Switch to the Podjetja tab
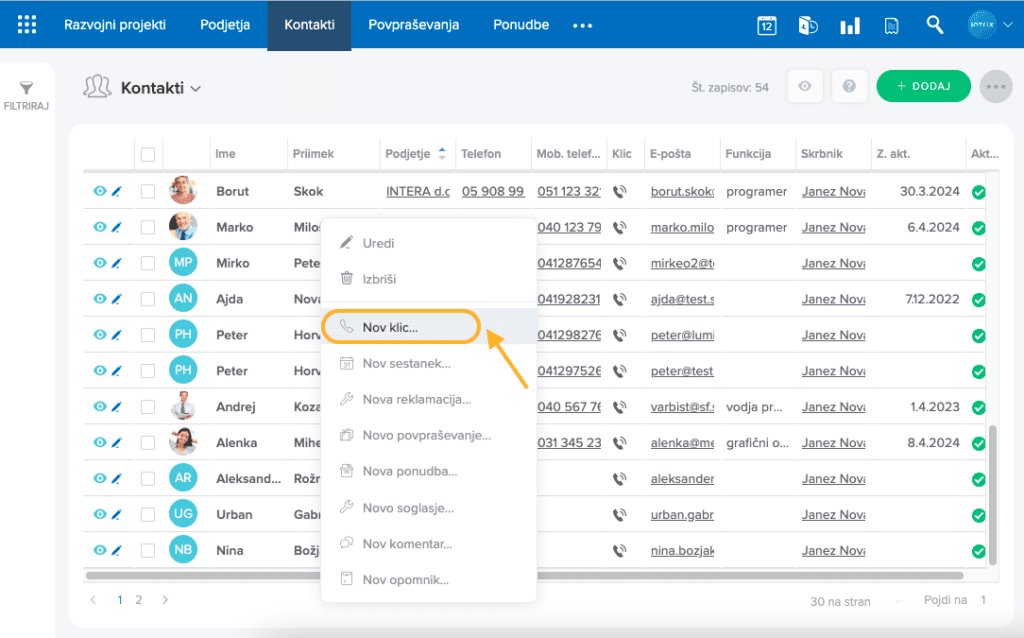1024x638 pixels. click(x=225, y=25)
